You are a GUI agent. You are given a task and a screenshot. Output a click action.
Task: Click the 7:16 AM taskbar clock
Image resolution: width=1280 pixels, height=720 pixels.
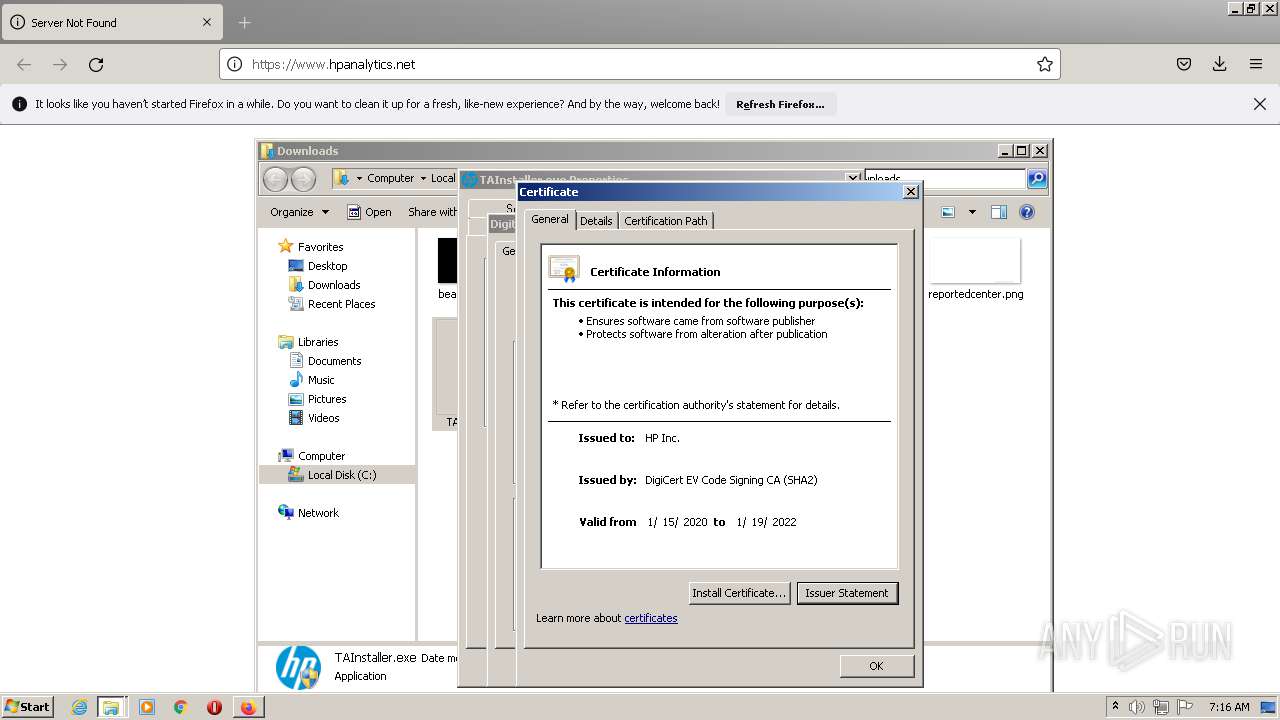1229,707
